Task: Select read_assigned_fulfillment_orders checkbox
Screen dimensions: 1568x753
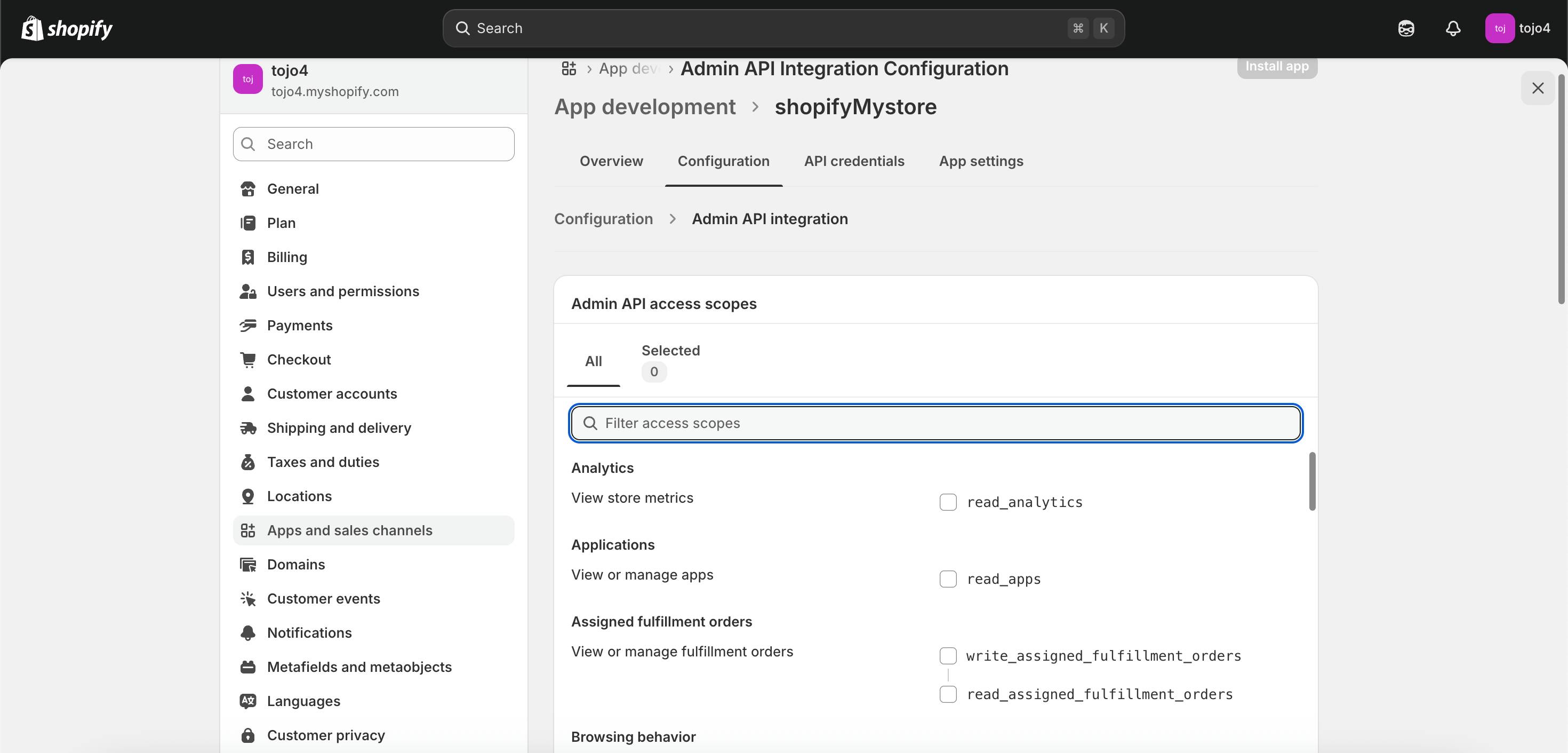Action: (x=948, y=694)
